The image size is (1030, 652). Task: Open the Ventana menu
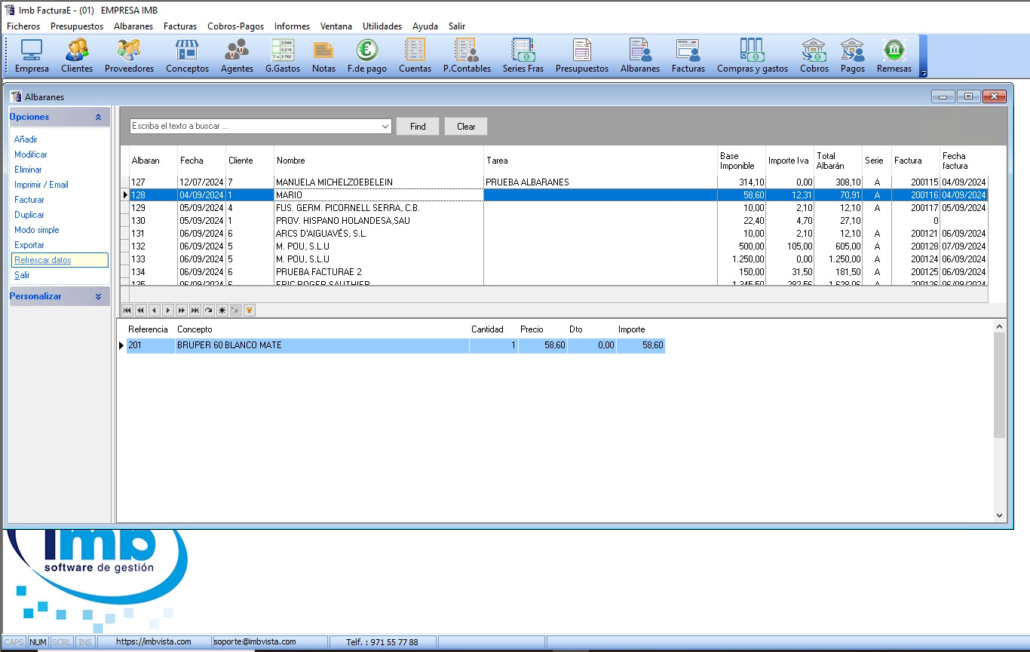[x=336, y=26]
